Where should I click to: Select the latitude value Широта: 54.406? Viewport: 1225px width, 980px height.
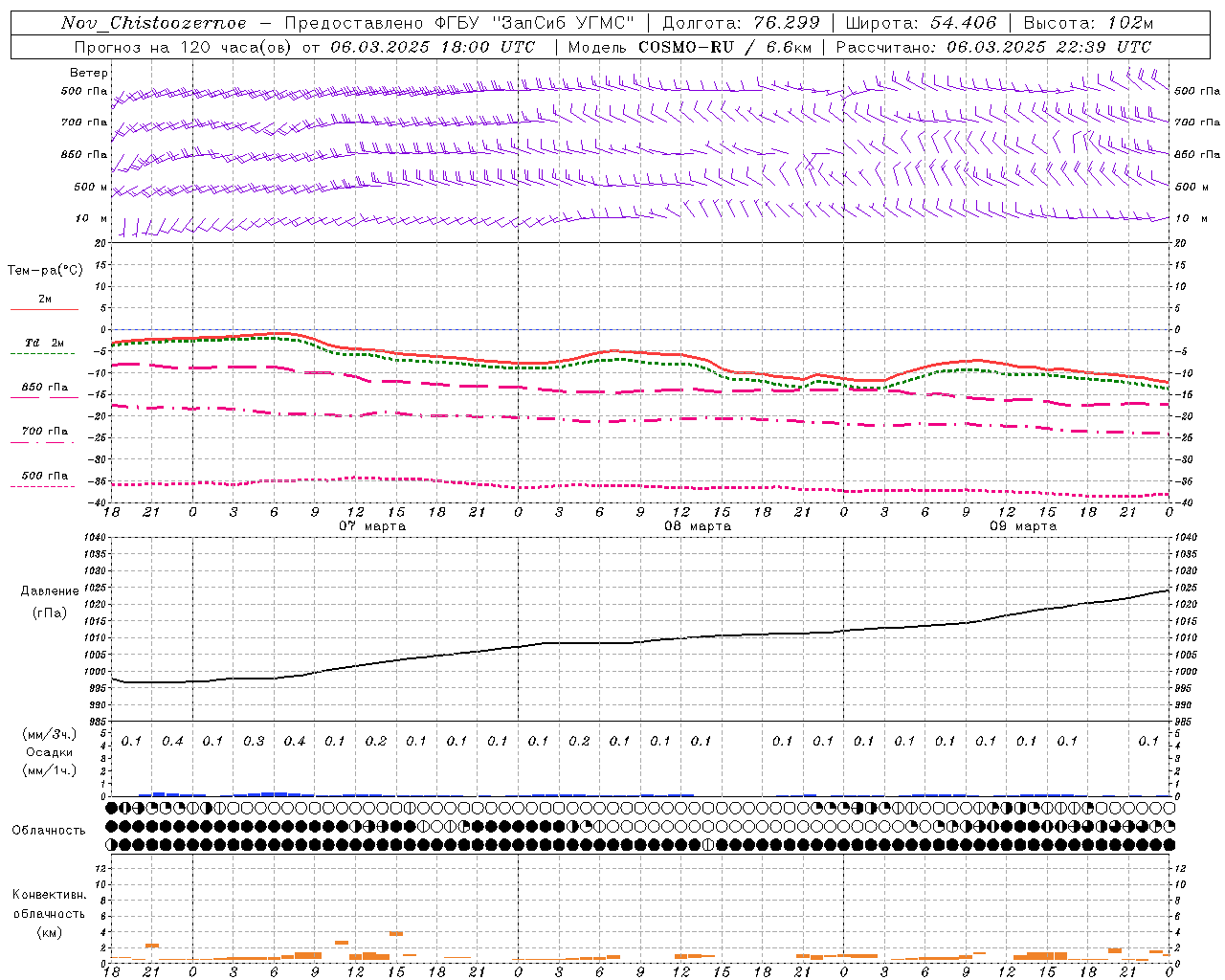(x=921, y=23)
